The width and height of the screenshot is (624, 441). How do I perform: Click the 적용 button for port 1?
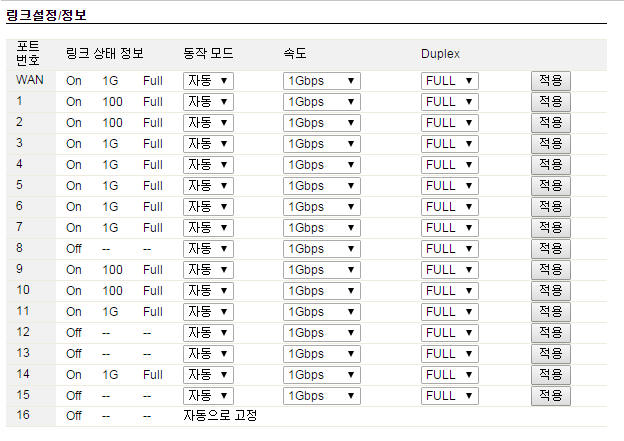(551, 102)
